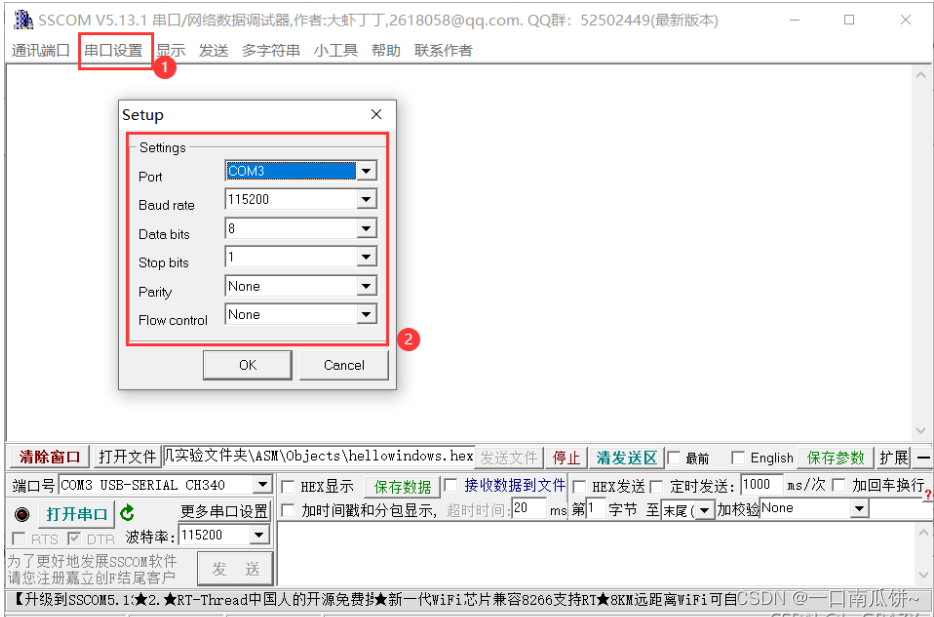The height and width of the screenshot is (617, 934).
Task: Toggle the English language checkbox
Action: coord(737,457)
